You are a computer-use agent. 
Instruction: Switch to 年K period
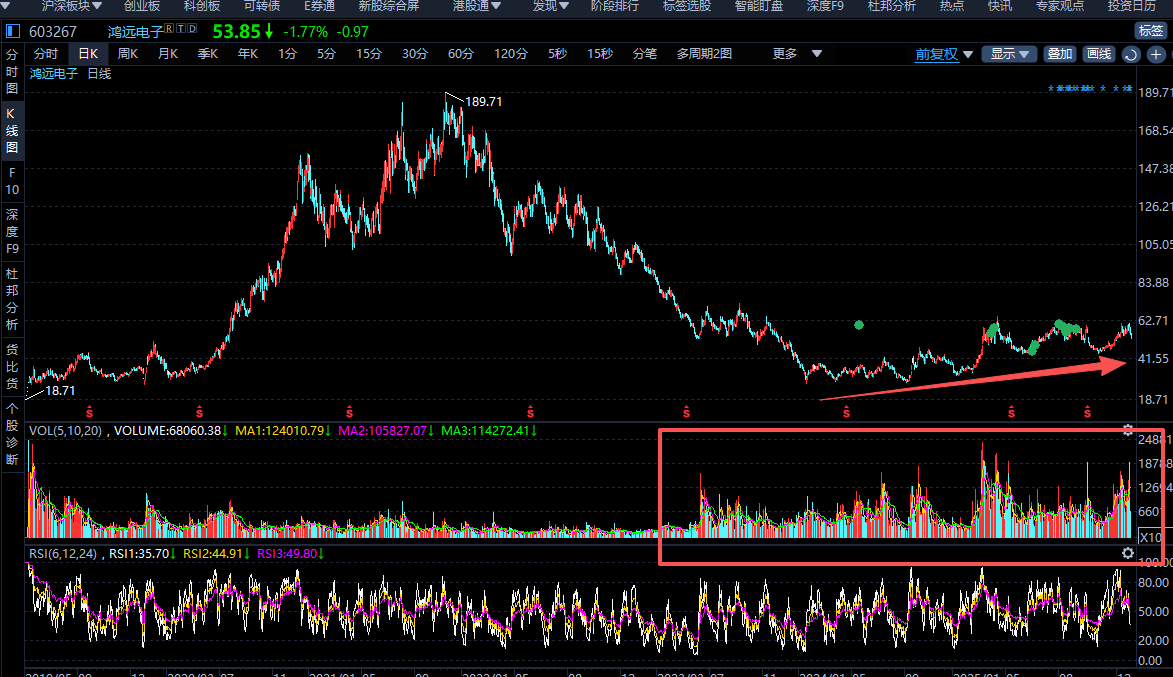(248, 54)
